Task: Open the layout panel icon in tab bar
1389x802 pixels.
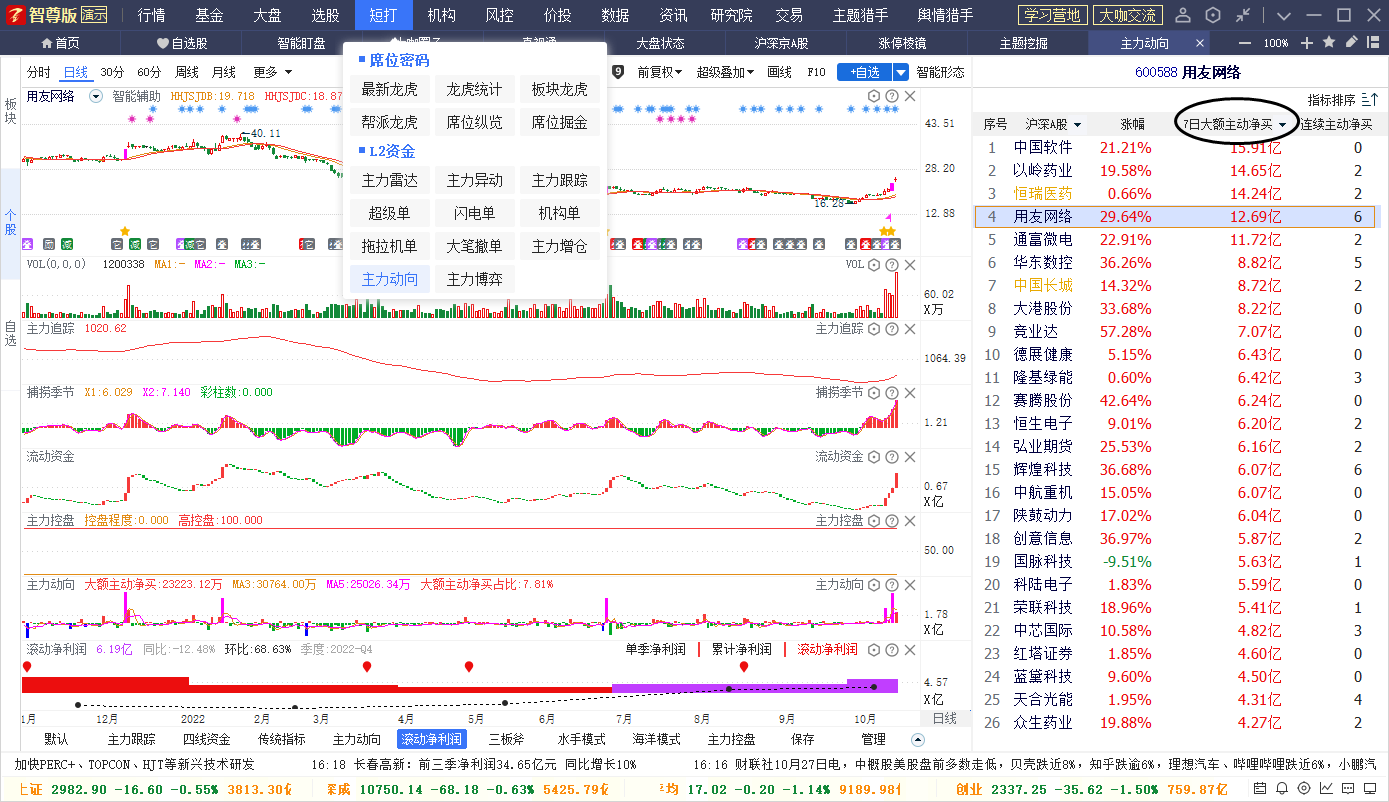Action: pyautogui.click(x=1373, y=43)
